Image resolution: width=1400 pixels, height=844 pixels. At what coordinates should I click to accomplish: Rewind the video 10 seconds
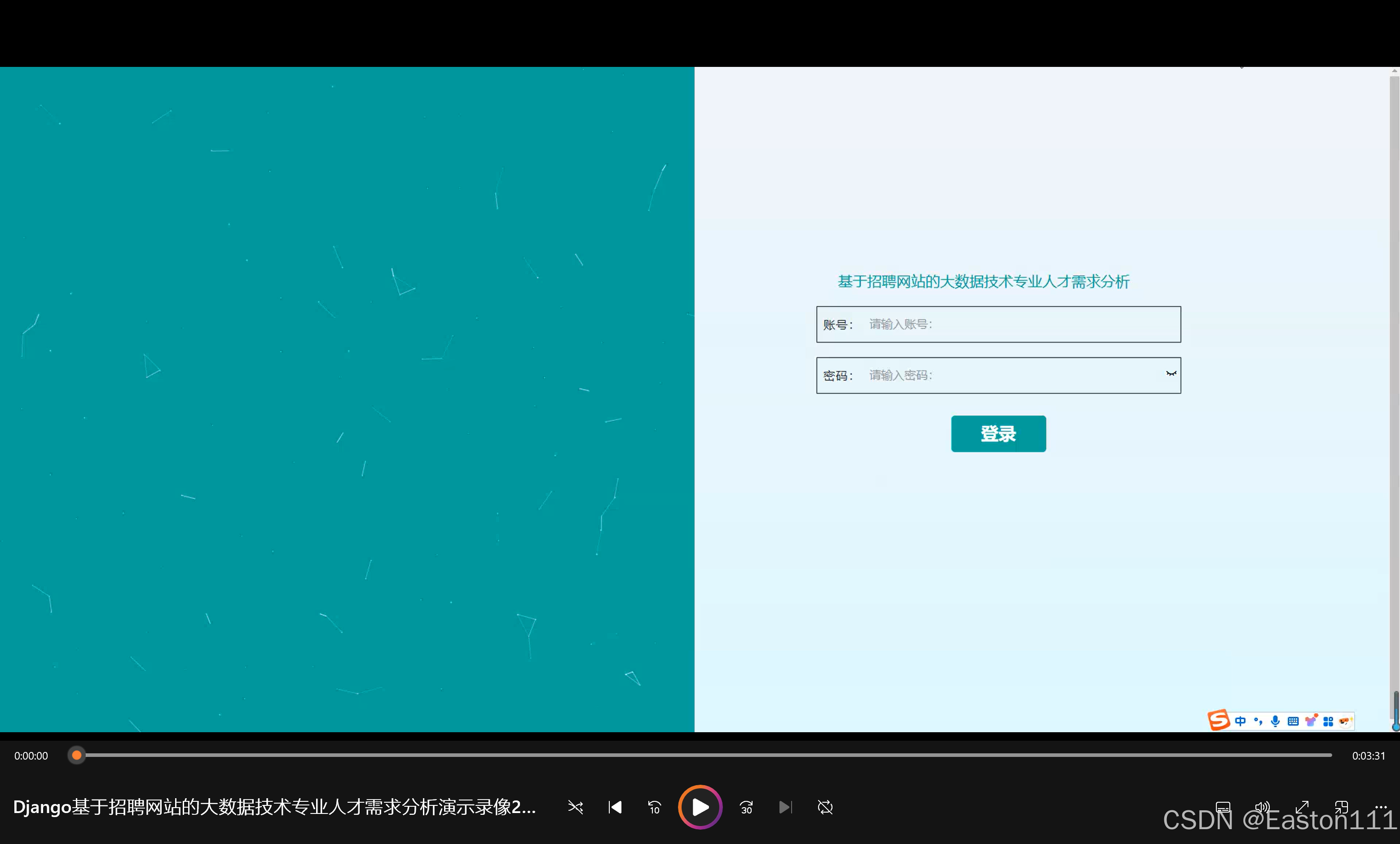point(654,807)
